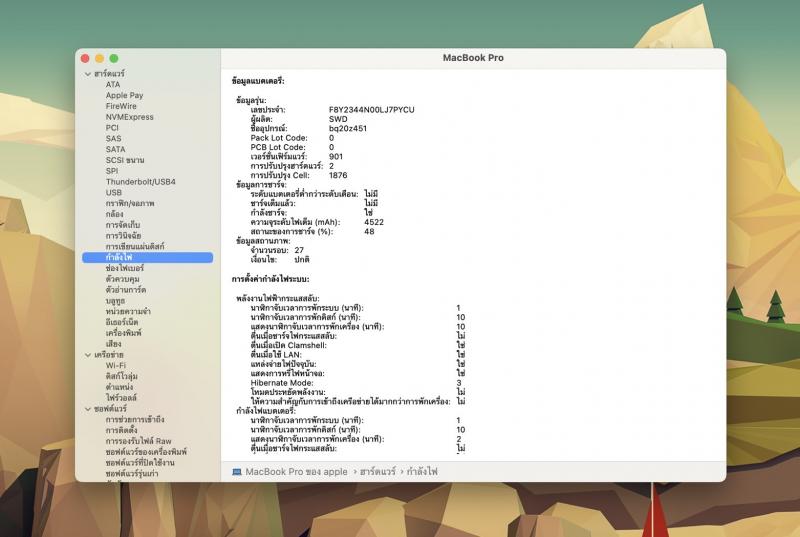This screenshot has width=800, height=537.
Task: Select การวินิจฉัย in the sidebar
Action: 123,236
